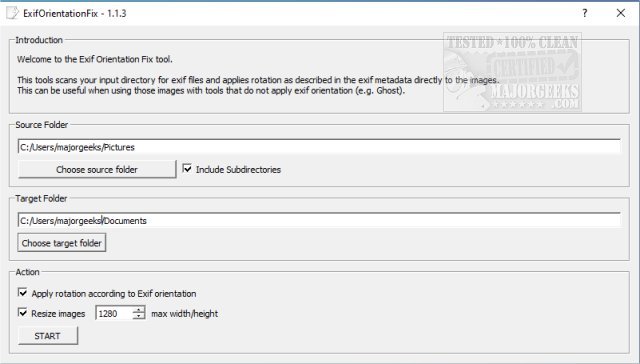Select the Choose target folder button
The image size is (640, 364).
pos(62,243)
